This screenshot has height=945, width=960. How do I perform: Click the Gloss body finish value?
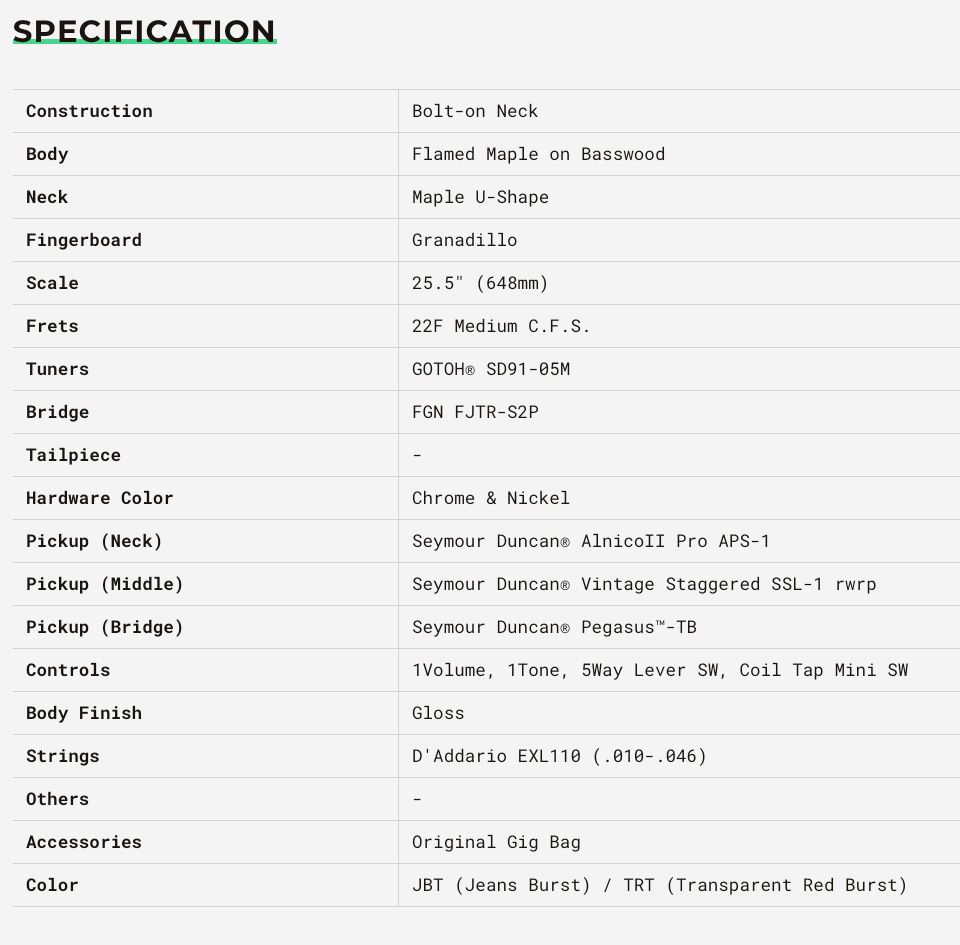[x=438, y=713]
